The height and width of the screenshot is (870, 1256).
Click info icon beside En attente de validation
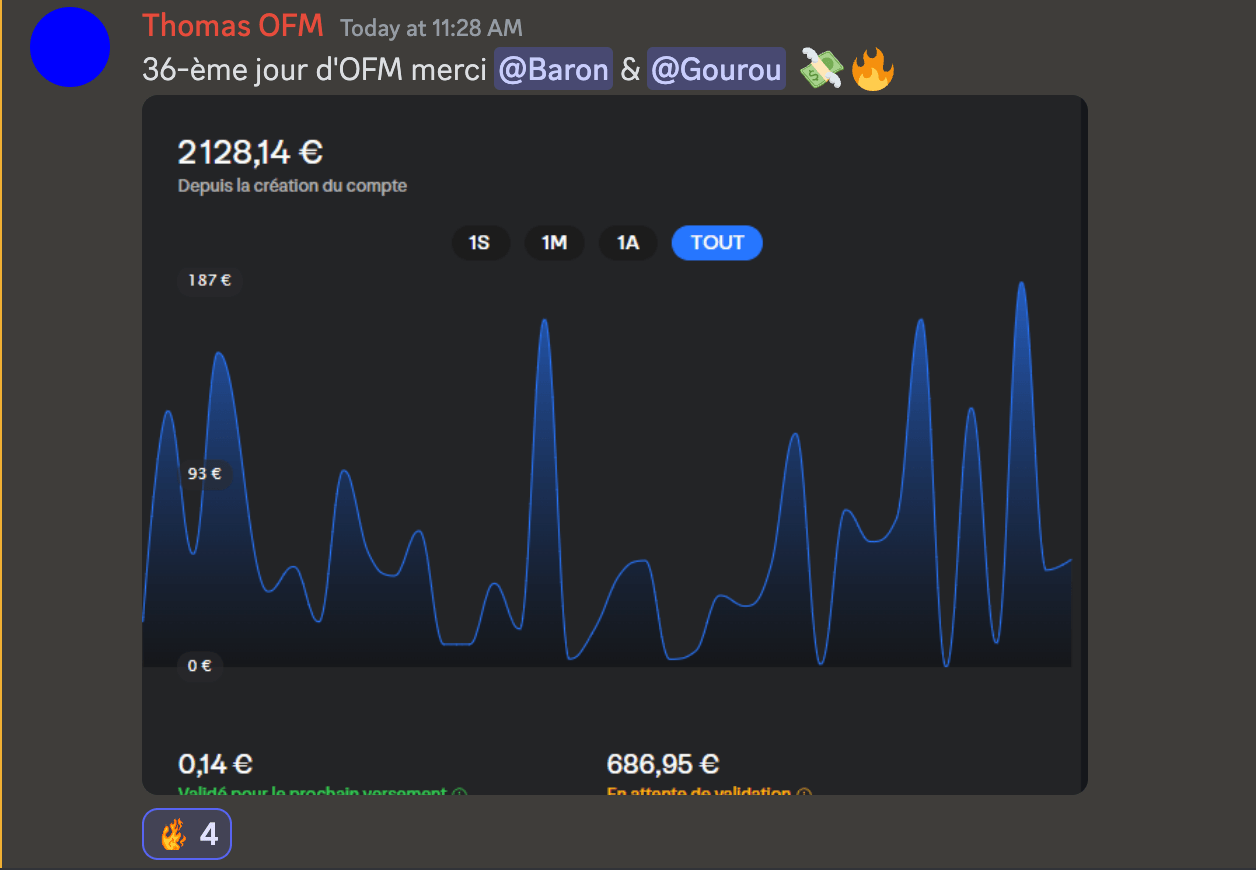(804, 793)
